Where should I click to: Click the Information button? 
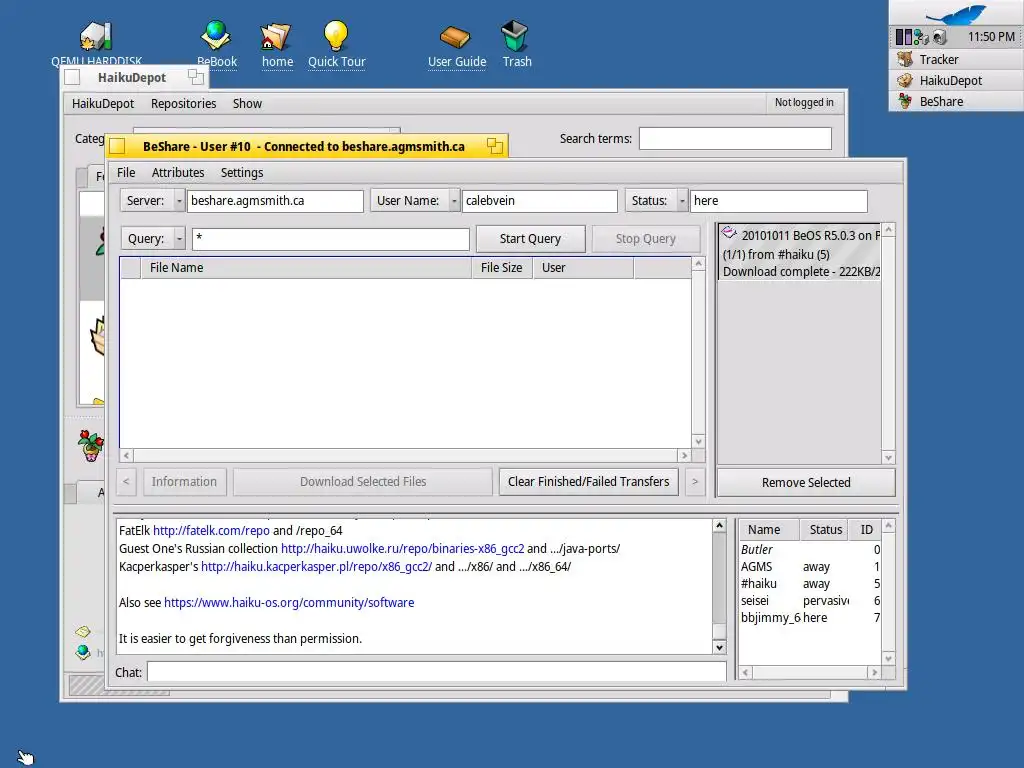(x=184, y=481)
